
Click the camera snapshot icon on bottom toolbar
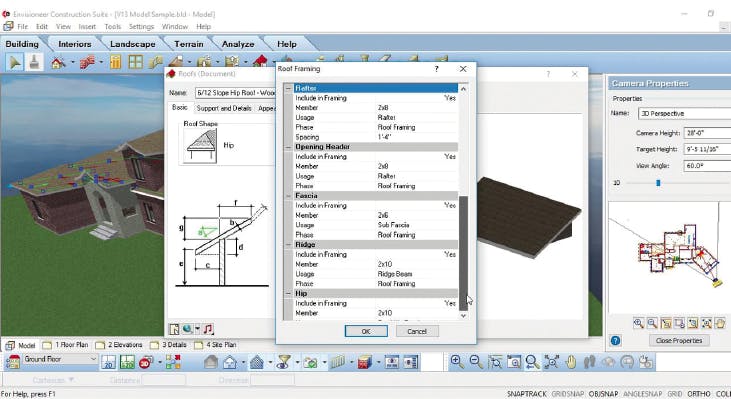pos(310,362)
